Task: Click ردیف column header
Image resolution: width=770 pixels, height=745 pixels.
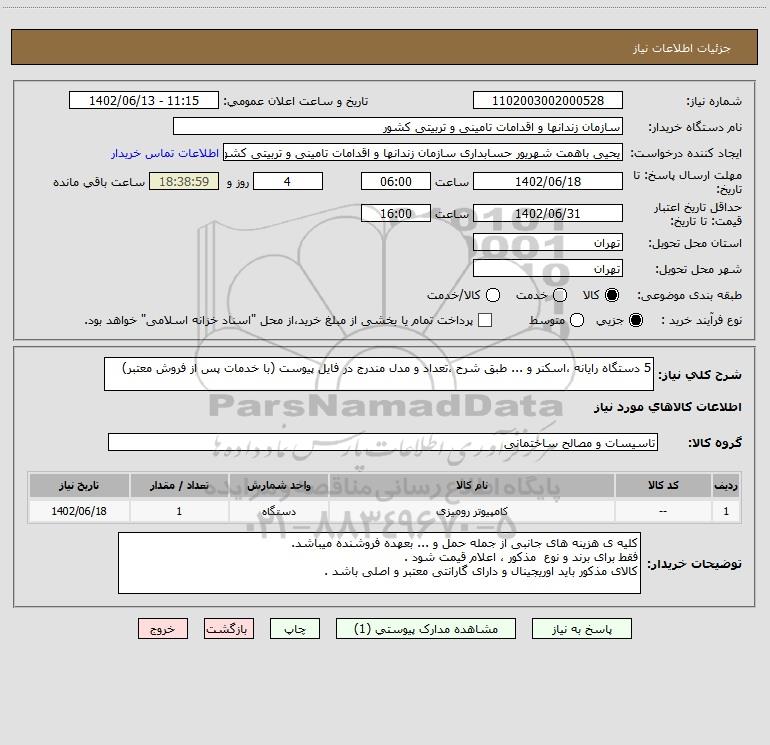Action: click(x=726, y=485)
